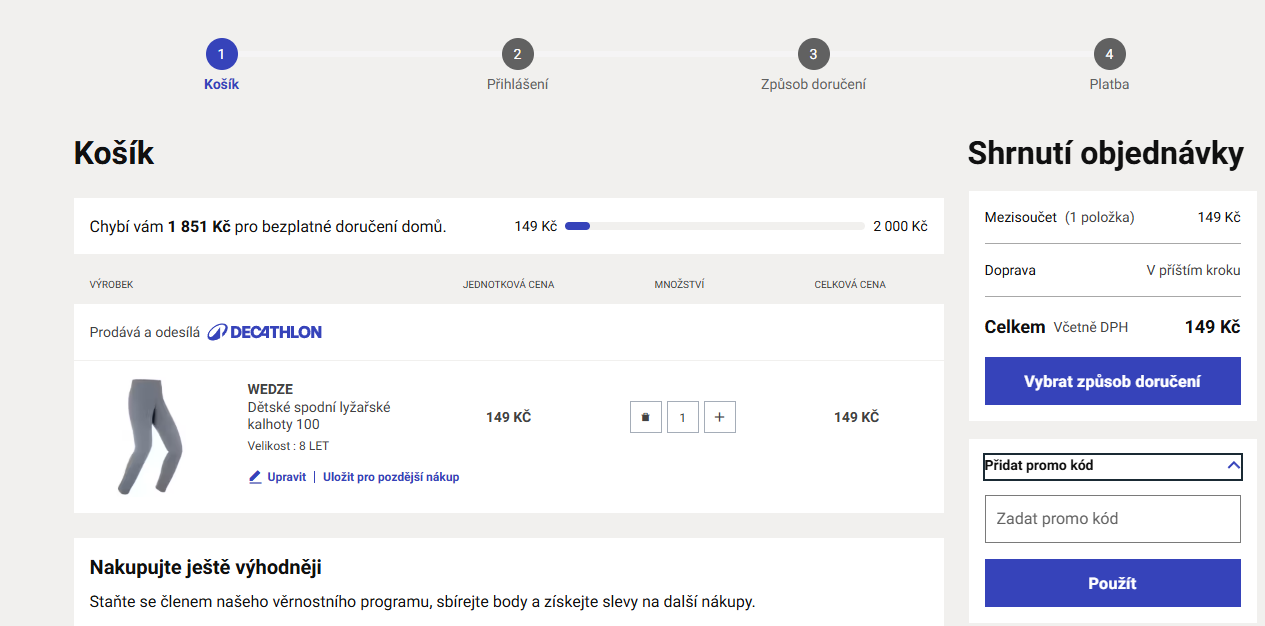This screenshot has height=626, width=1265.
Task: Click the free delivery progress bar
Action: click(714, 226)
